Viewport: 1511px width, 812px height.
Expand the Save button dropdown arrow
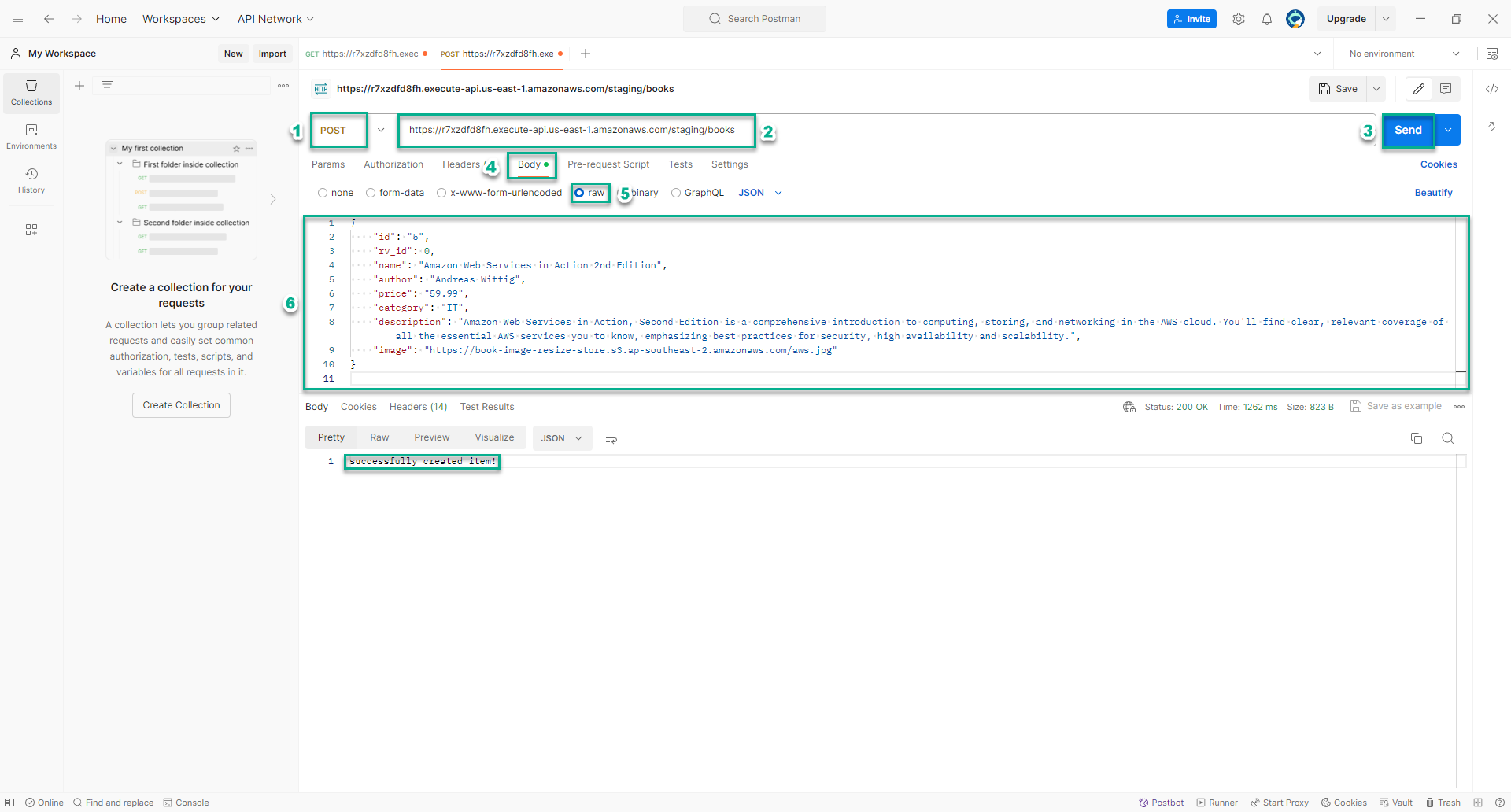click(1376, 89)
